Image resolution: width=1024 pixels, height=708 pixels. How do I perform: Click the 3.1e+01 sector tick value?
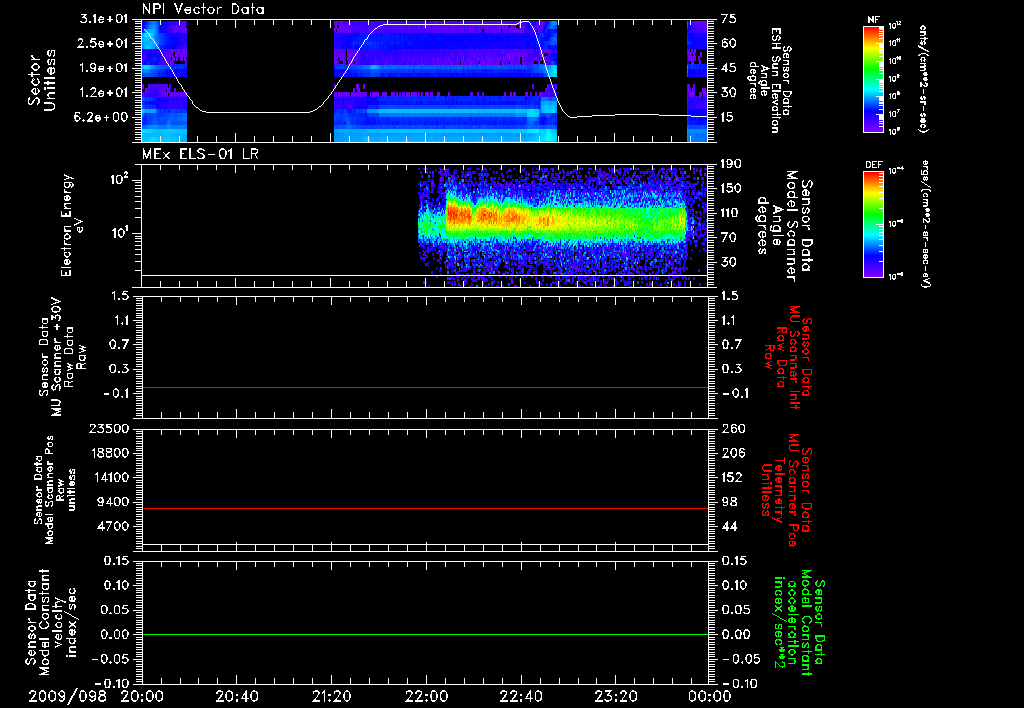[104, 19]
